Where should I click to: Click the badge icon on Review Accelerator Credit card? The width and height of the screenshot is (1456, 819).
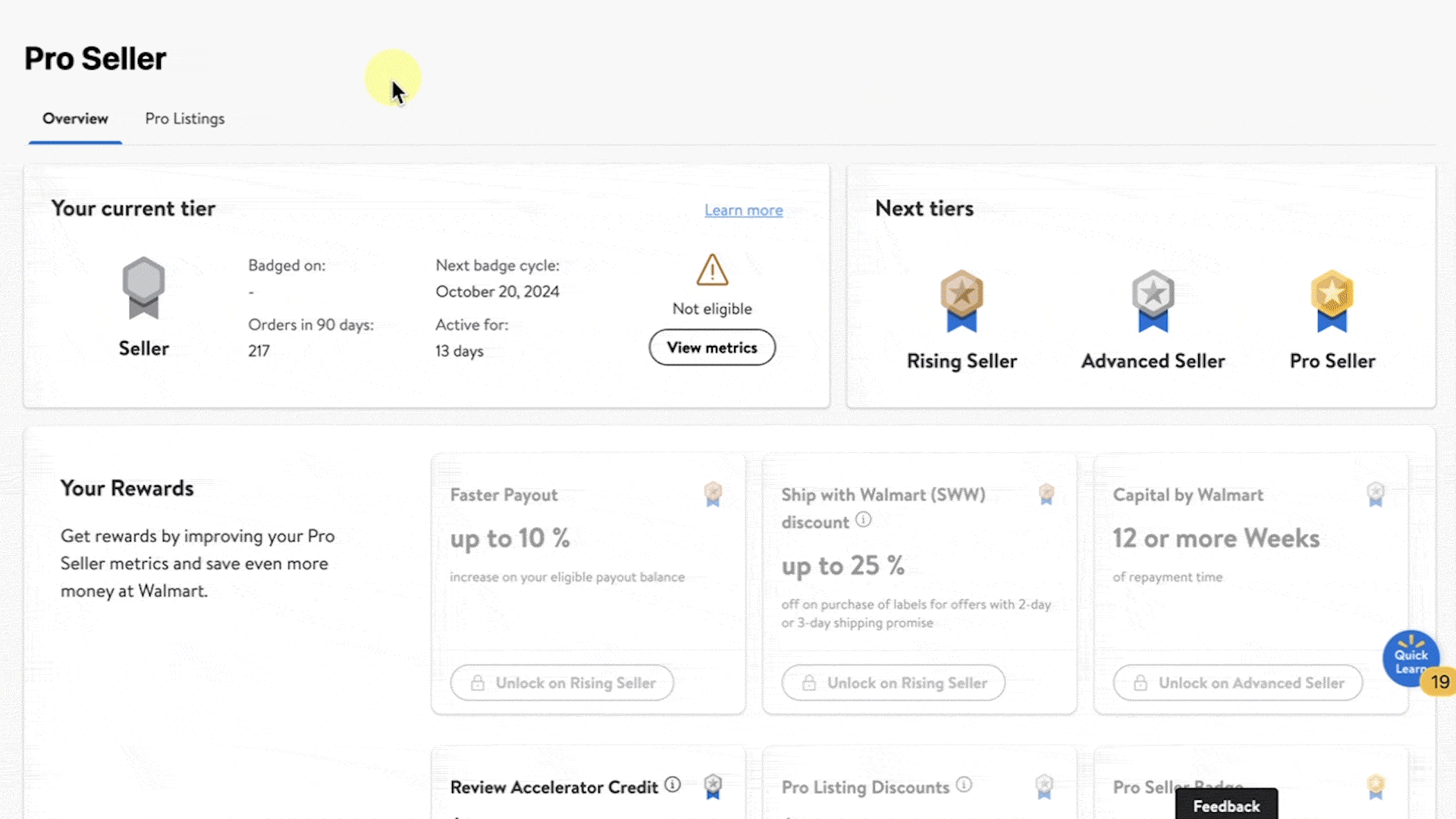tap(713, 786)
